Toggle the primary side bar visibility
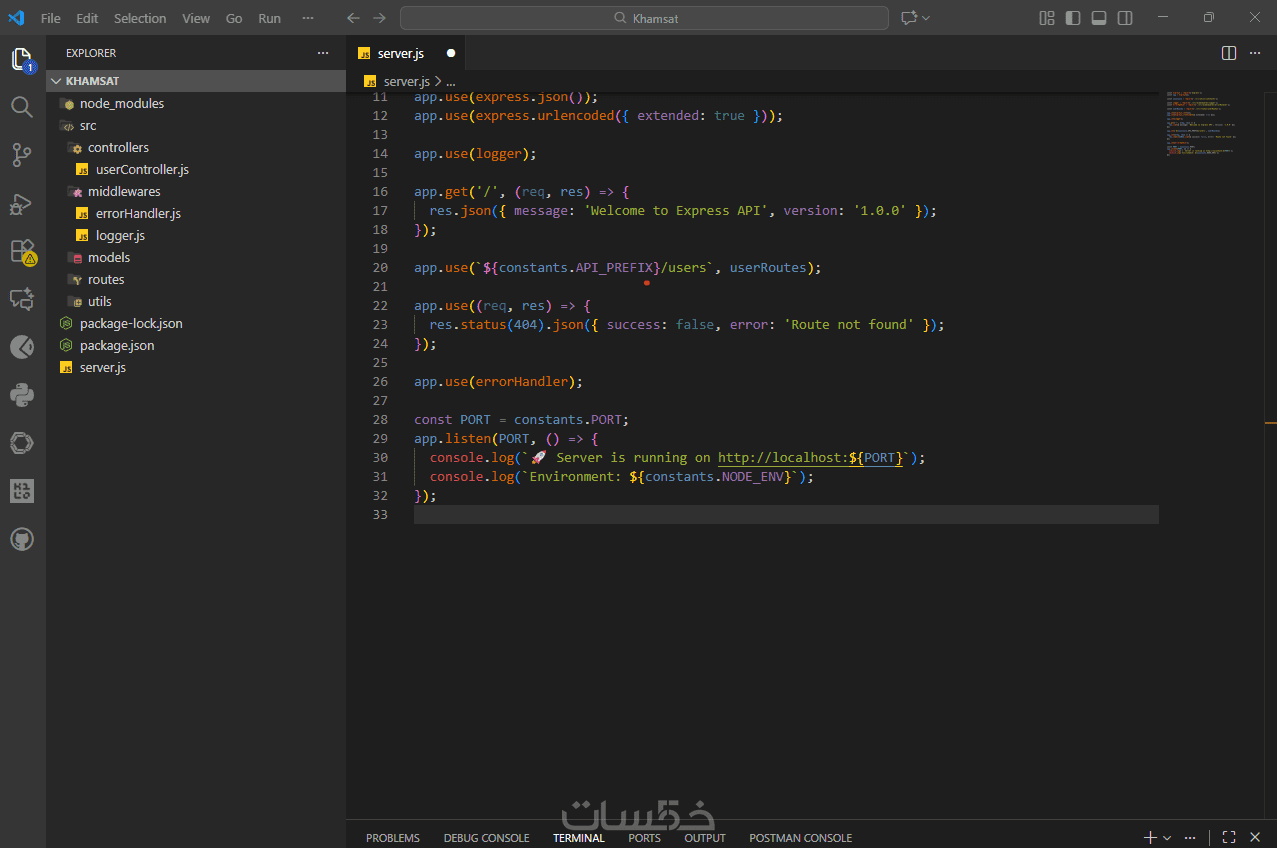Screen dimensions: 1277x848 pos(1073,18)
